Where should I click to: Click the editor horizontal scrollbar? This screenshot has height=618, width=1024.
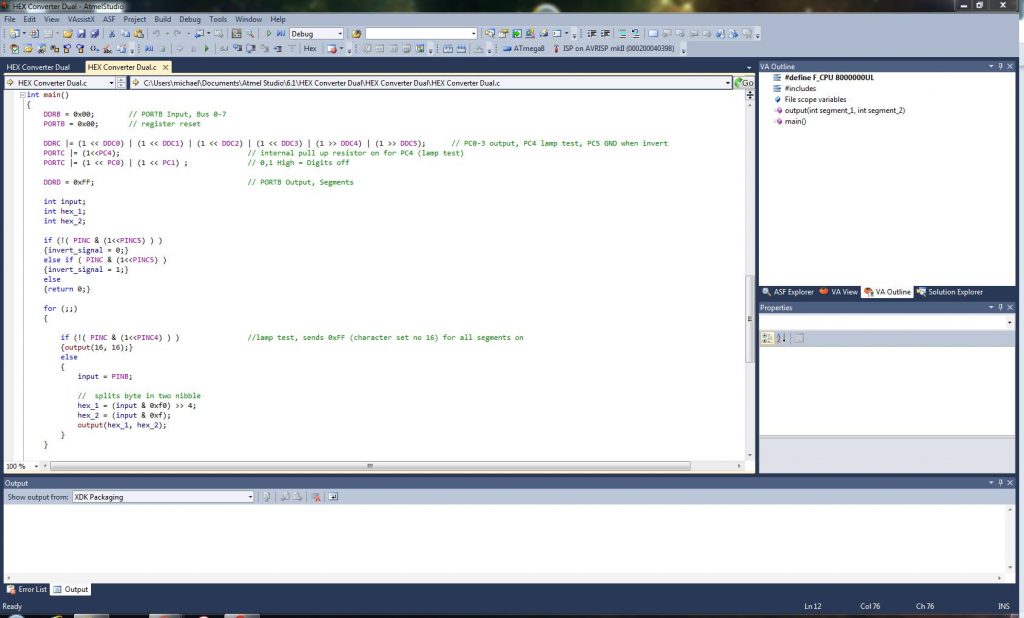(370, 466)
